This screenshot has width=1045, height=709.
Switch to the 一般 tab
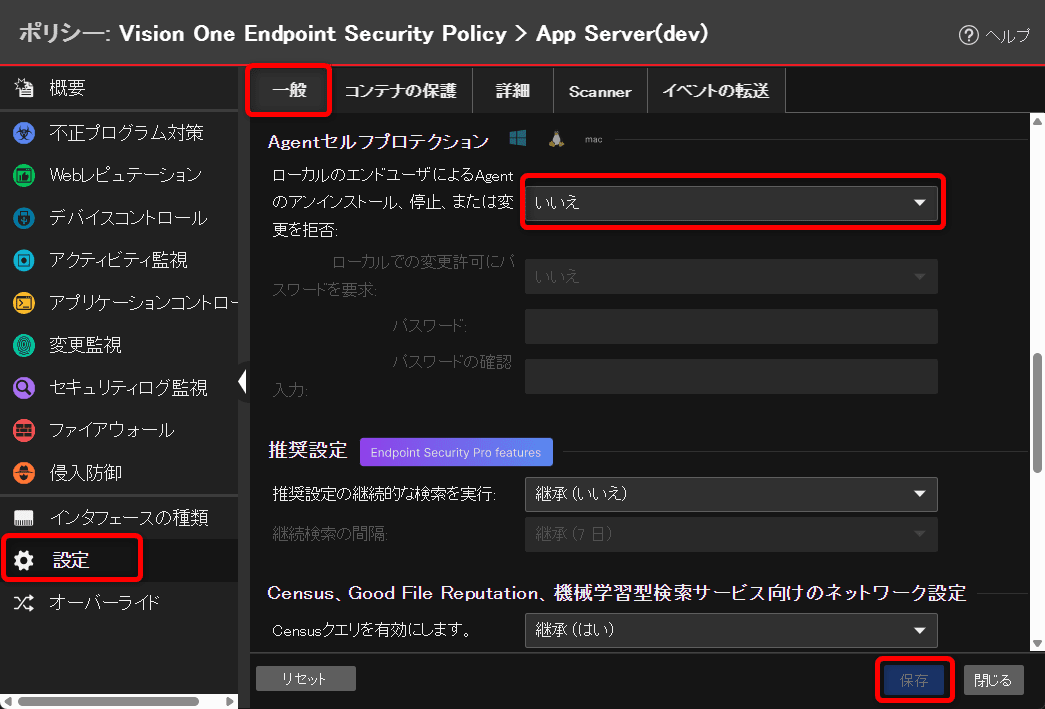point(289,90)
